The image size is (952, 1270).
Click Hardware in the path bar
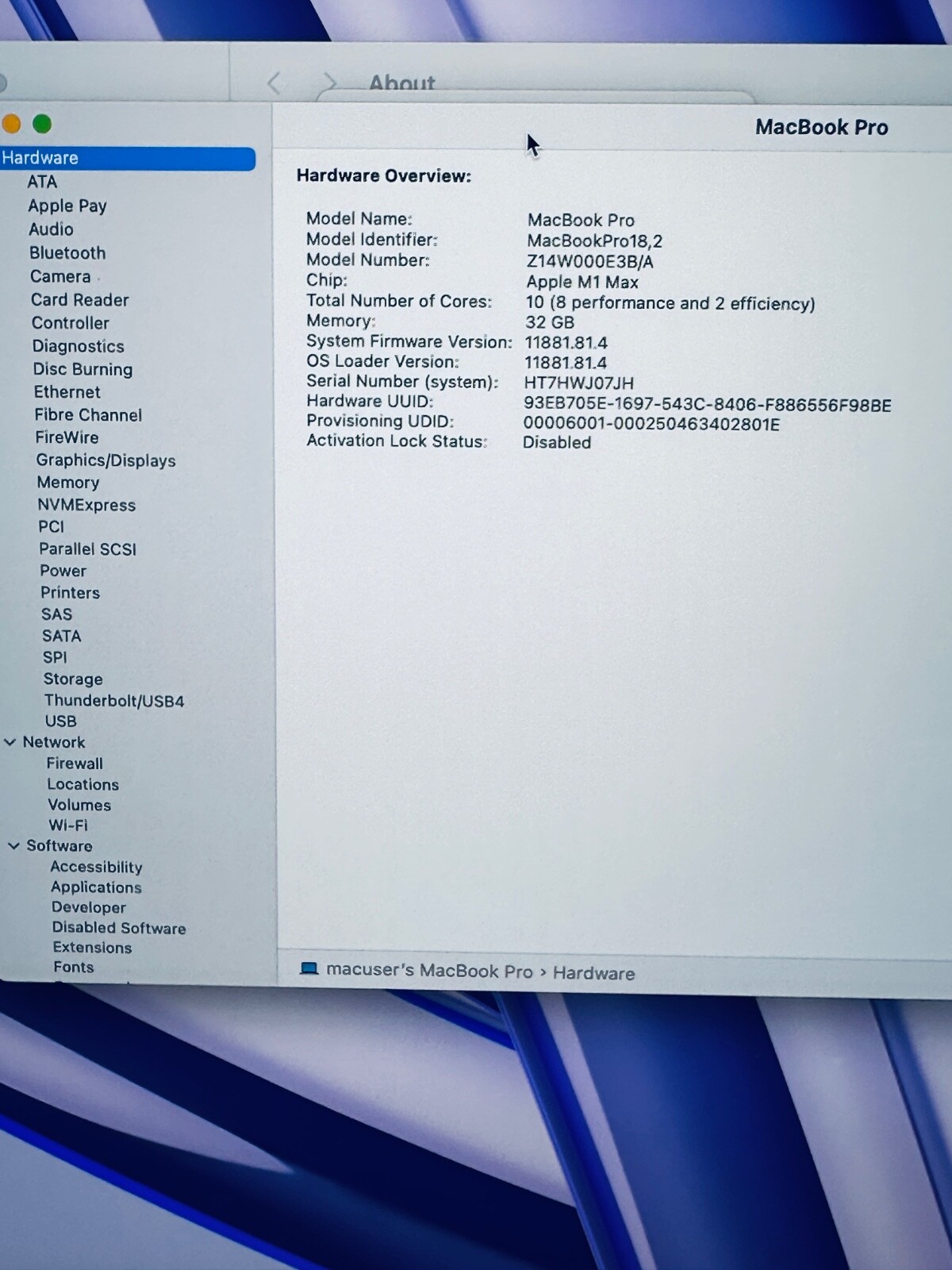tap(593, 973)
